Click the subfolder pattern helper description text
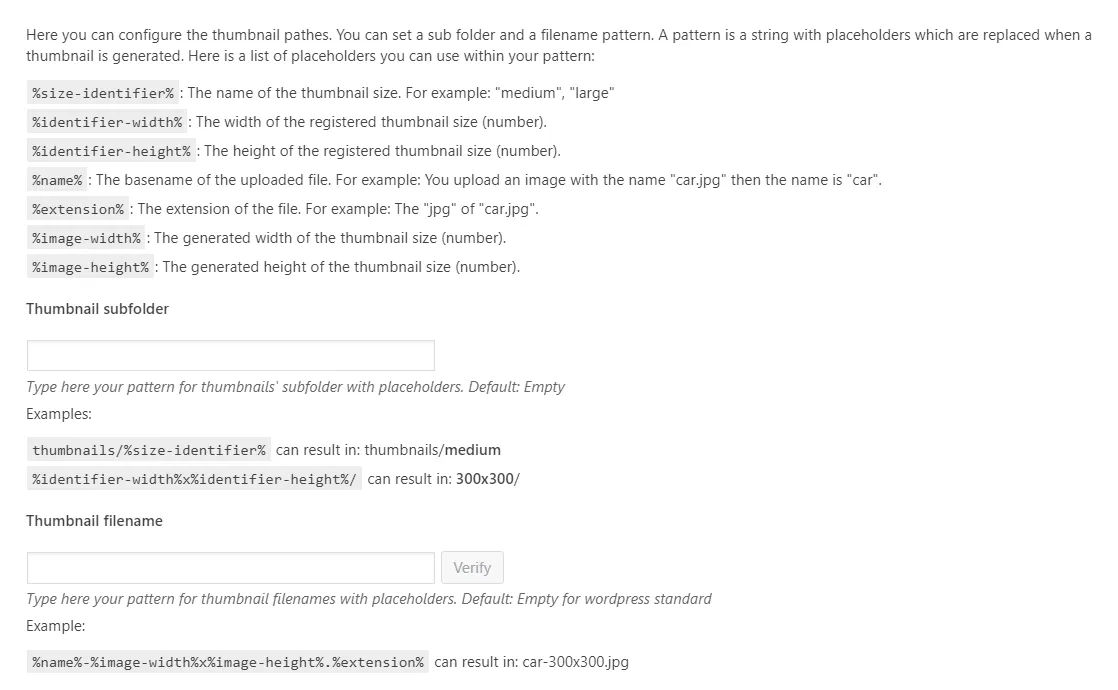The height and width of the screenshot is (690, 1118). [295, 386]
